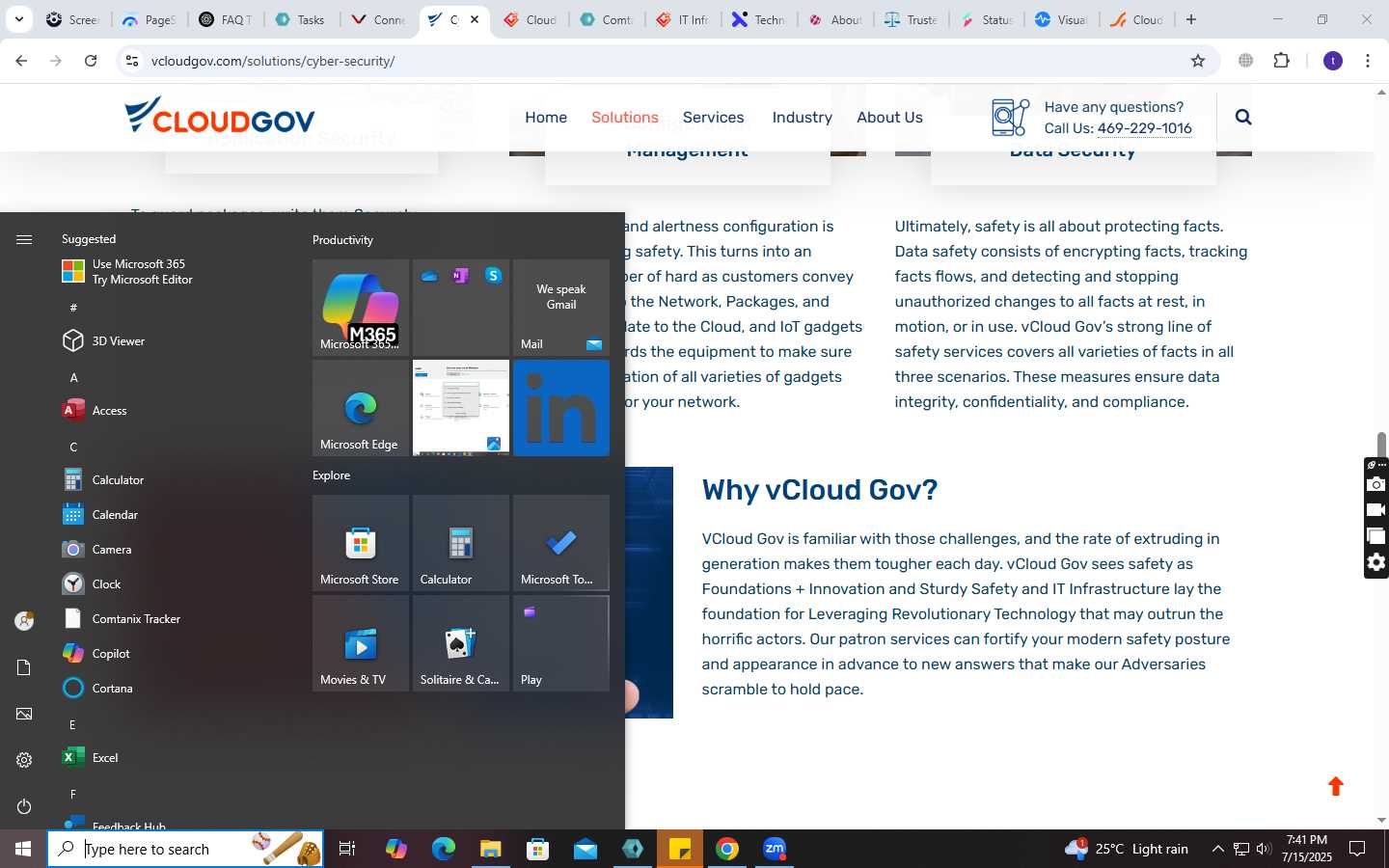
Task: Open the Documents shortcut in Start rail
Action: point(24,667)
